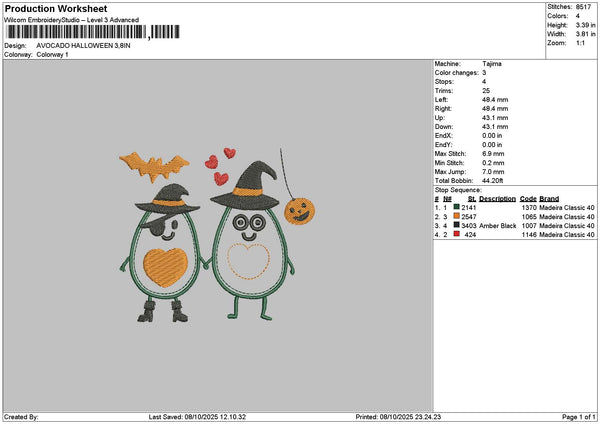Click the 'Wilcom EmbroideryStudio – Level 3 Advanced' text
This screenshot has height=424, width=600.
[x=72, y=20]
